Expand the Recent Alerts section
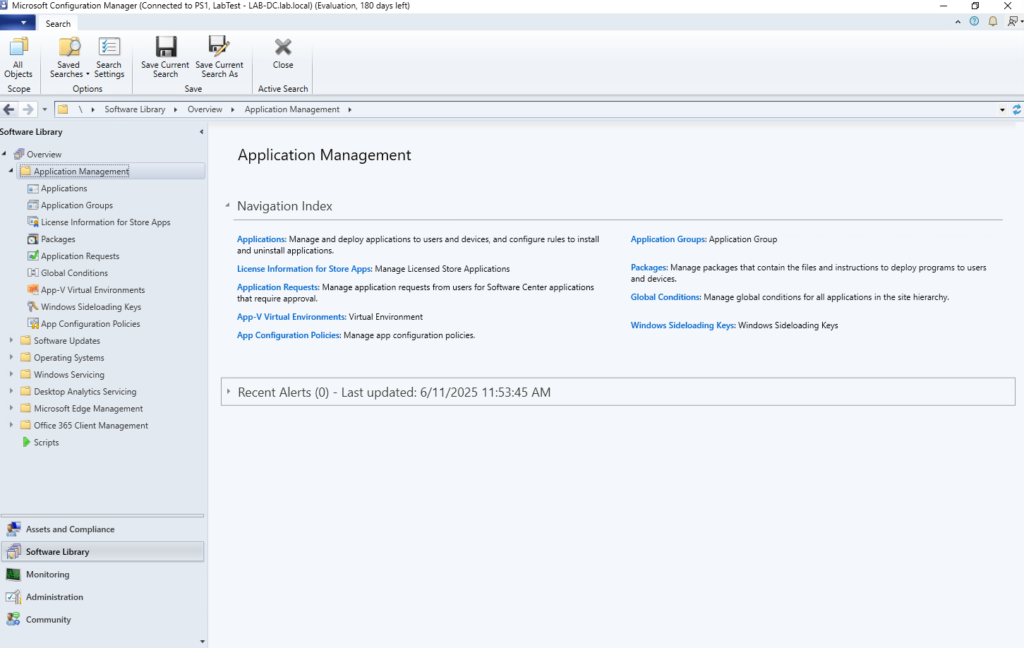The height and width of the screenshot is (648, 1024). click(229, 392)
